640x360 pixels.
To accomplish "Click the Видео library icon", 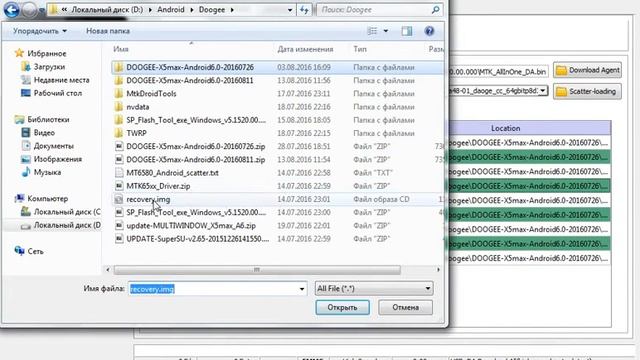I will pyautogui.click(x=26, y=133).
